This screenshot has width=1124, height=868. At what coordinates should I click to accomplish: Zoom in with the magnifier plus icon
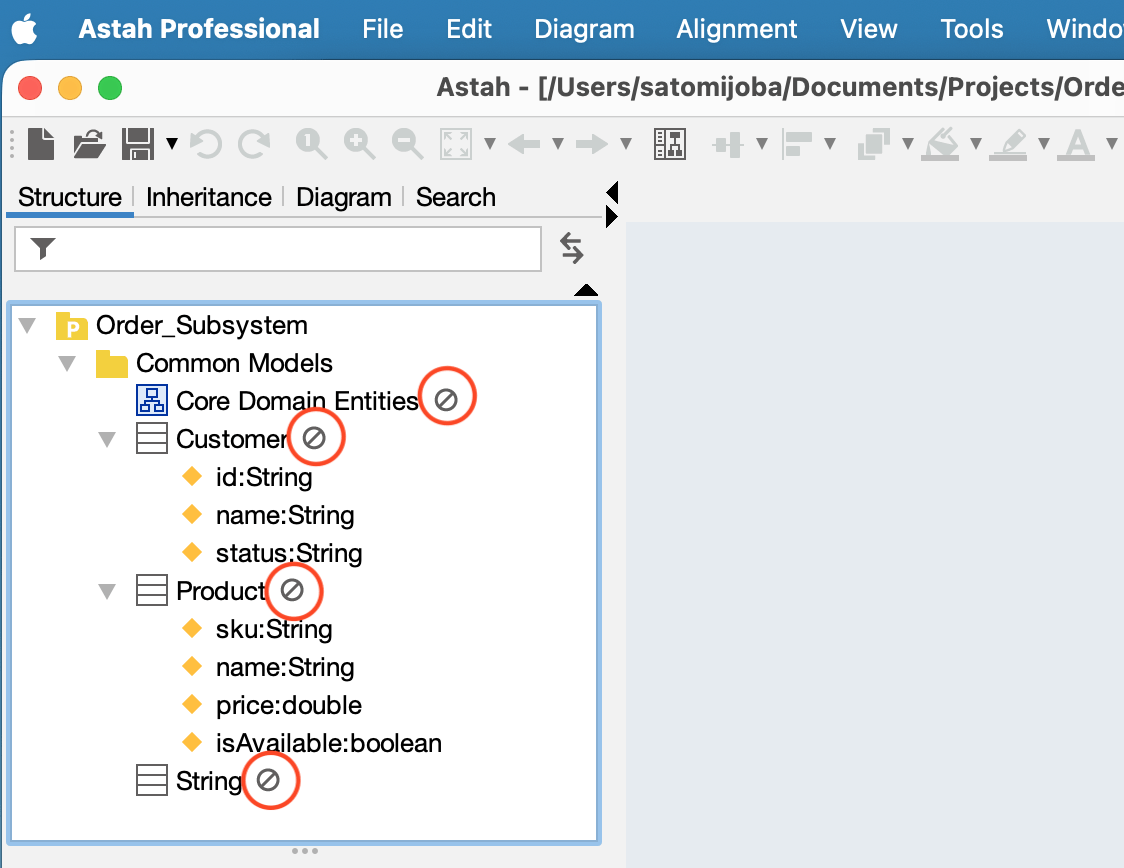click(x=359, y=143)
